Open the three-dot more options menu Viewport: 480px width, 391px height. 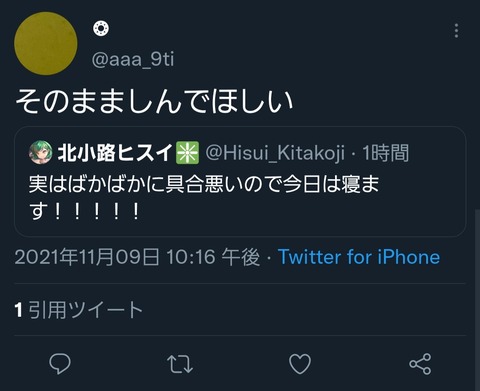pos(456,31)
